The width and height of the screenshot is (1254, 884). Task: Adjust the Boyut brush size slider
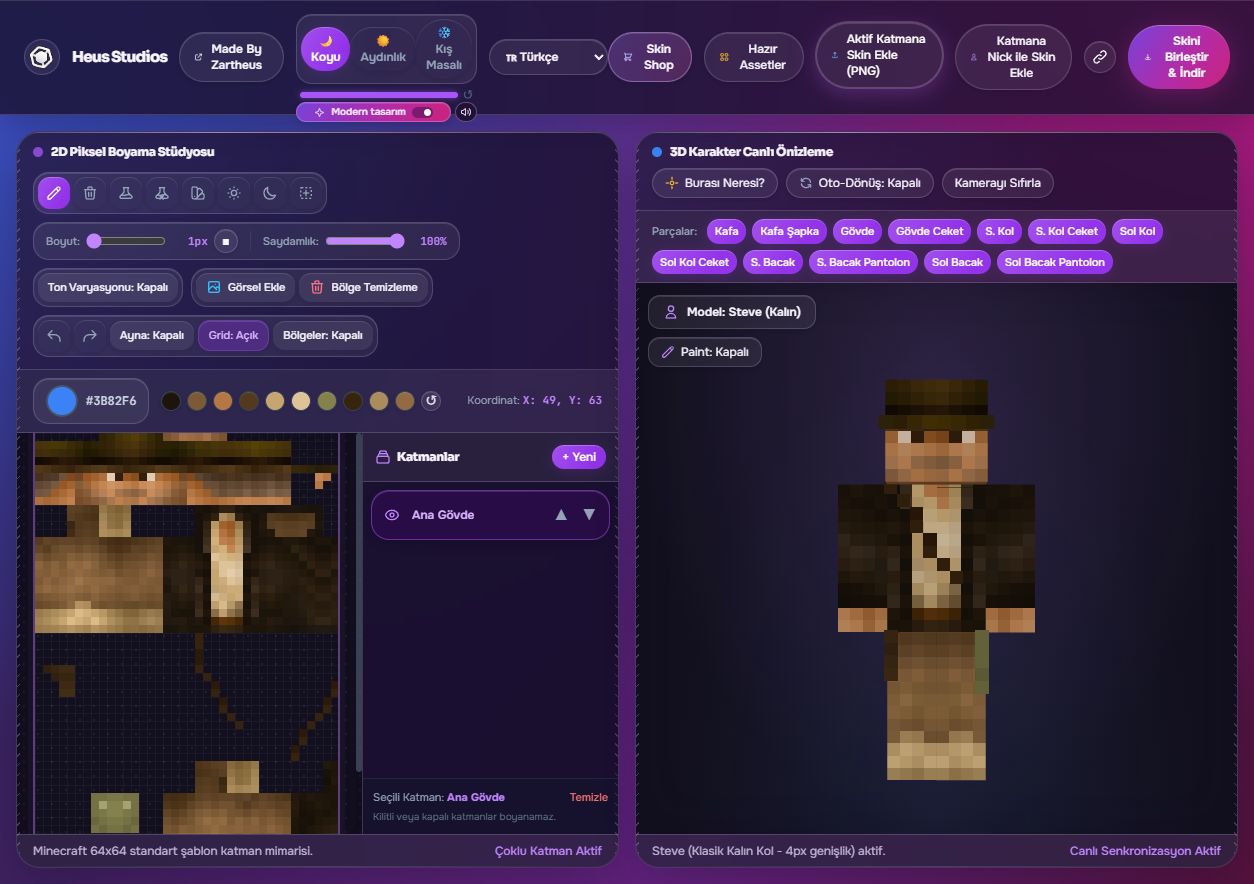pos(126,241)
